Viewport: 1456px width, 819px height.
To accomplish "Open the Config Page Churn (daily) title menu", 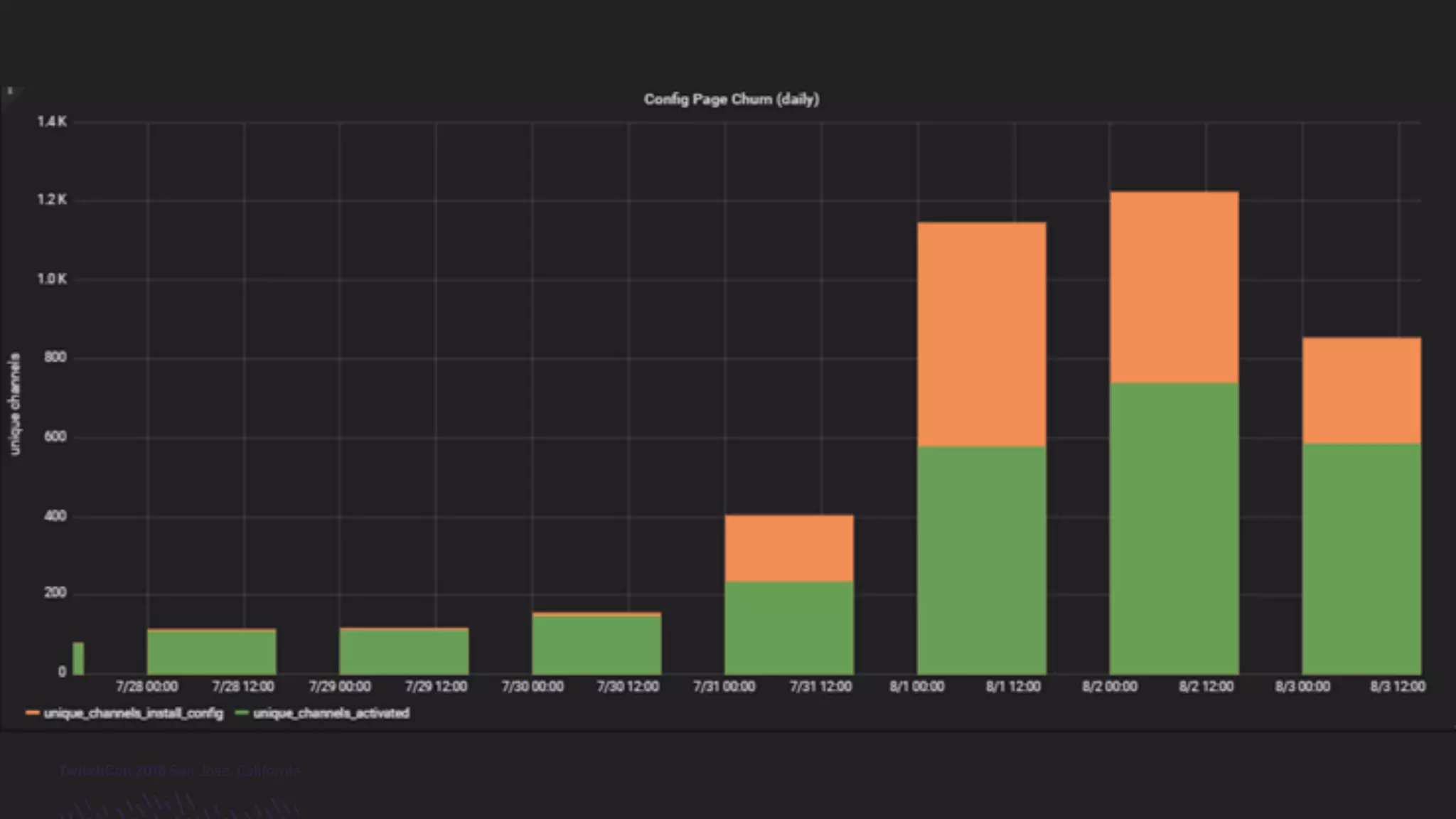I will tap(731, 100).
